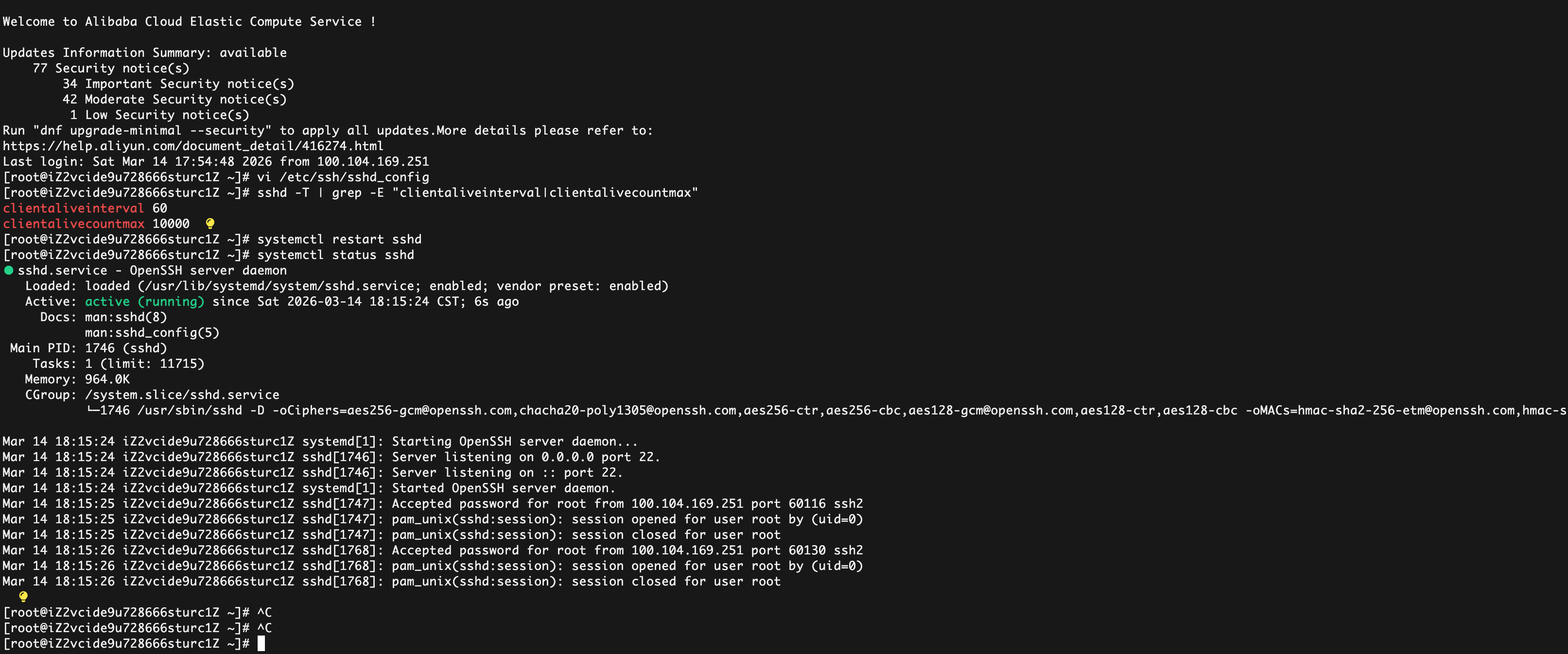
Task: Click the red 'clientaliveinterval' output text
Action: pos(73,208)
